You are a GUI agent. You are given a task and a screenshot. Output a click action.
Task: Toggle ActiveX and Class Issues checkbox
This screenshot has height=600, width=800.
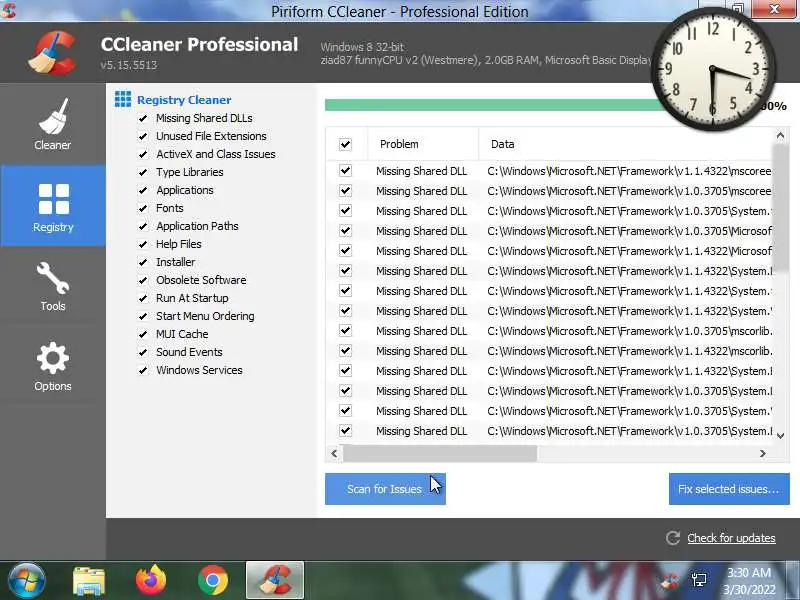[143, 154]
